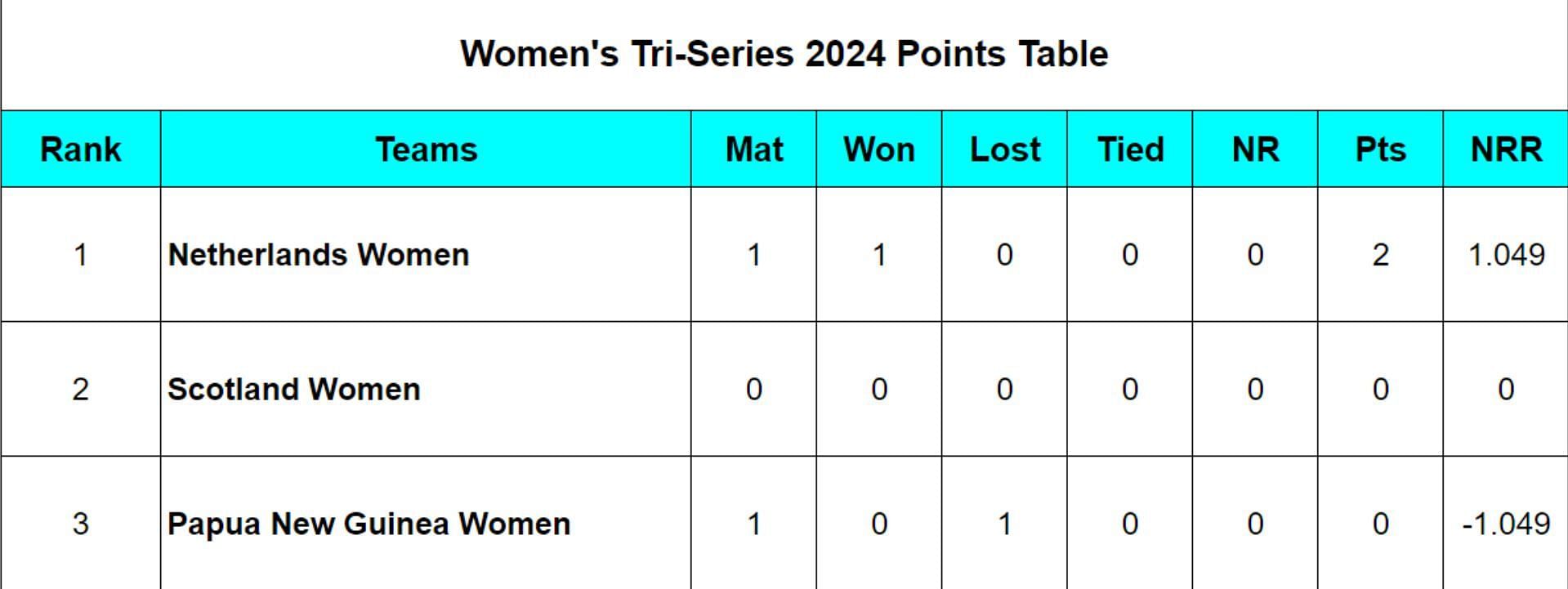Viewport: 1568px width, 589px height.
Task: Select the NR column header
Action: tap(1255, 149)
